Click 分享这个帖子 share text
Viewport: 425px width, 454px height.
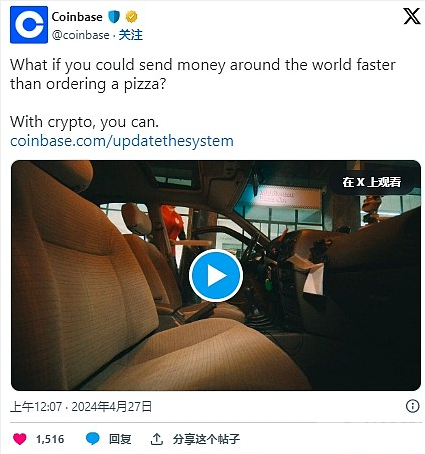tap(206, 439)
